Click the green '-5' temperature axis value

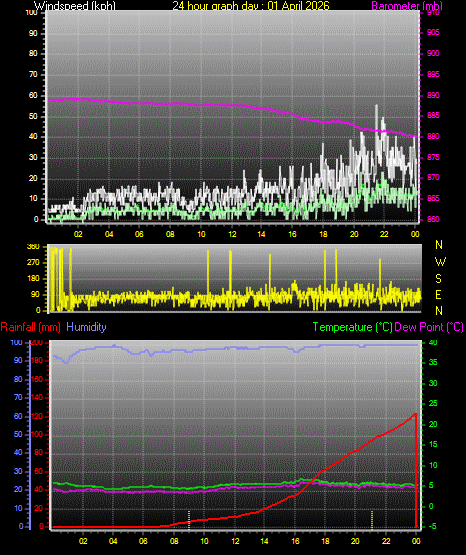[433, 526]
